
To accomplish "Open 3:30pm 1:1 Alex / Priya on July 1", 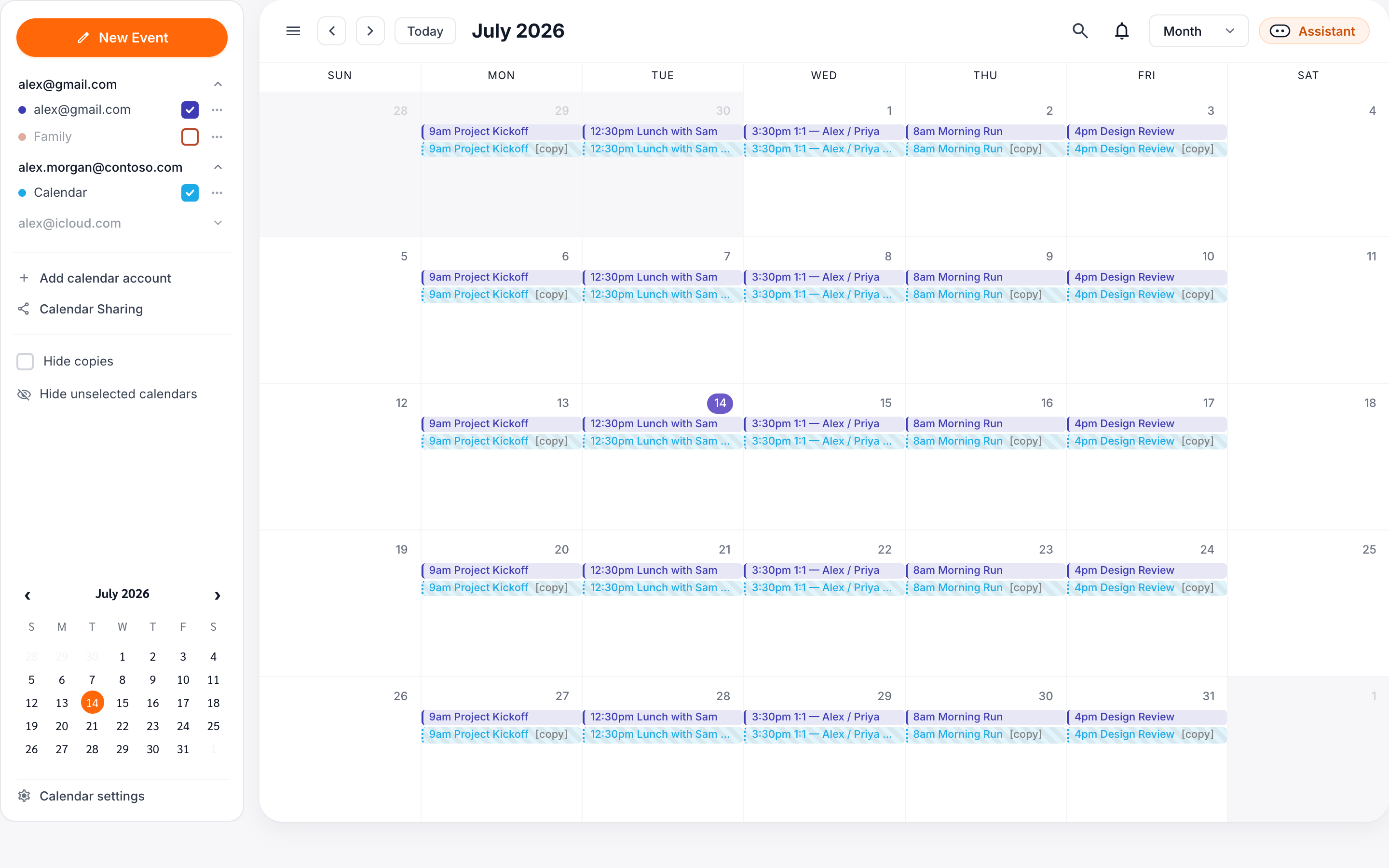I will [824, 132].
